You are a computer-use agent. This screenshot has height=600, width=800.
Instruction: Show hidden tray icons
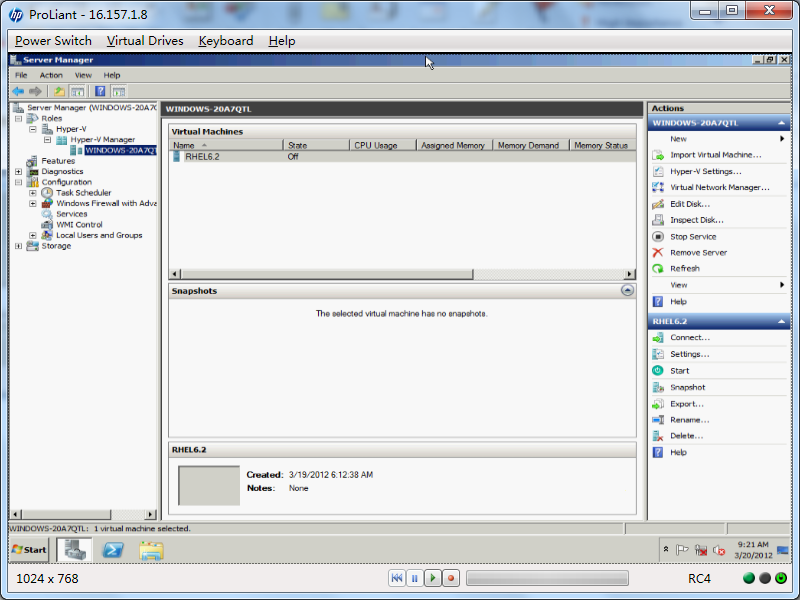click(x=666, y=549)
